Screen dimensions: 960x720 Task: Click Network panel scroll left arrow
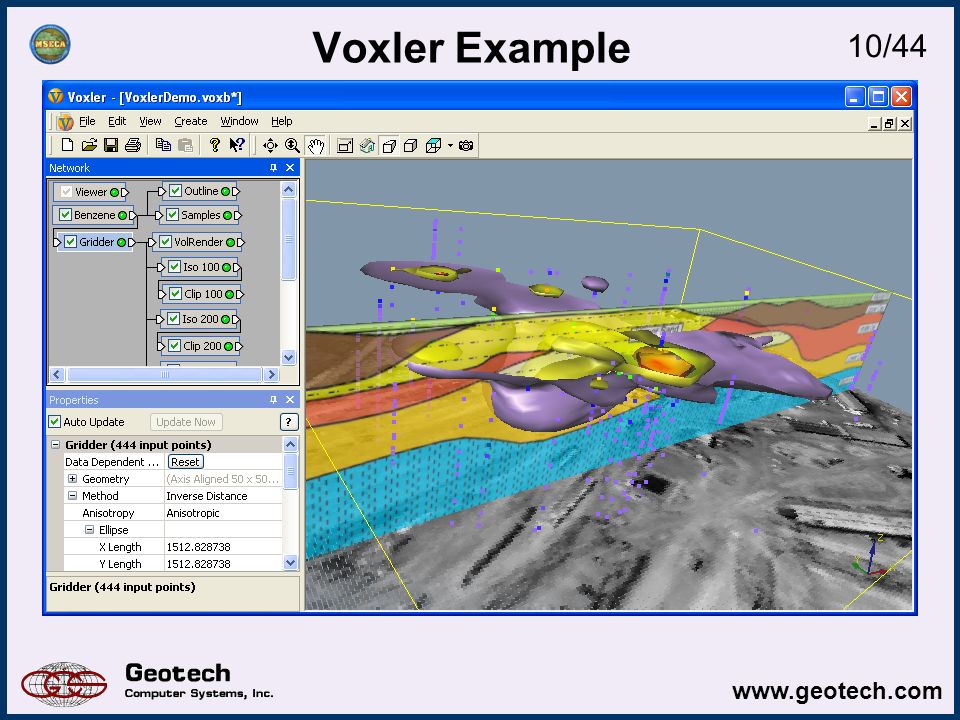click(57, 375)
